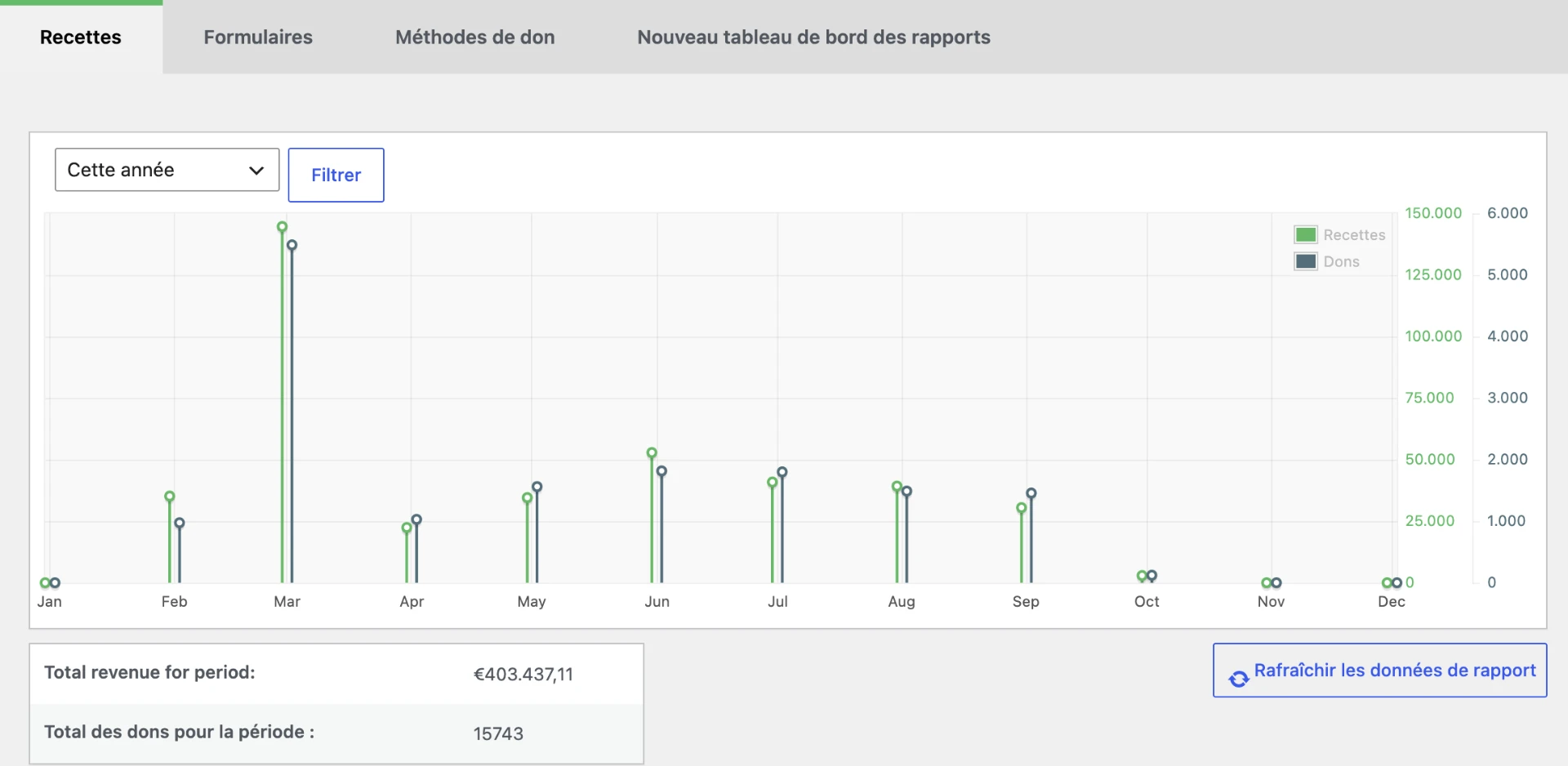1568x766 pixels.
Task: Click the 6.000 right axis value
Action: click(x=1508, y=213)
